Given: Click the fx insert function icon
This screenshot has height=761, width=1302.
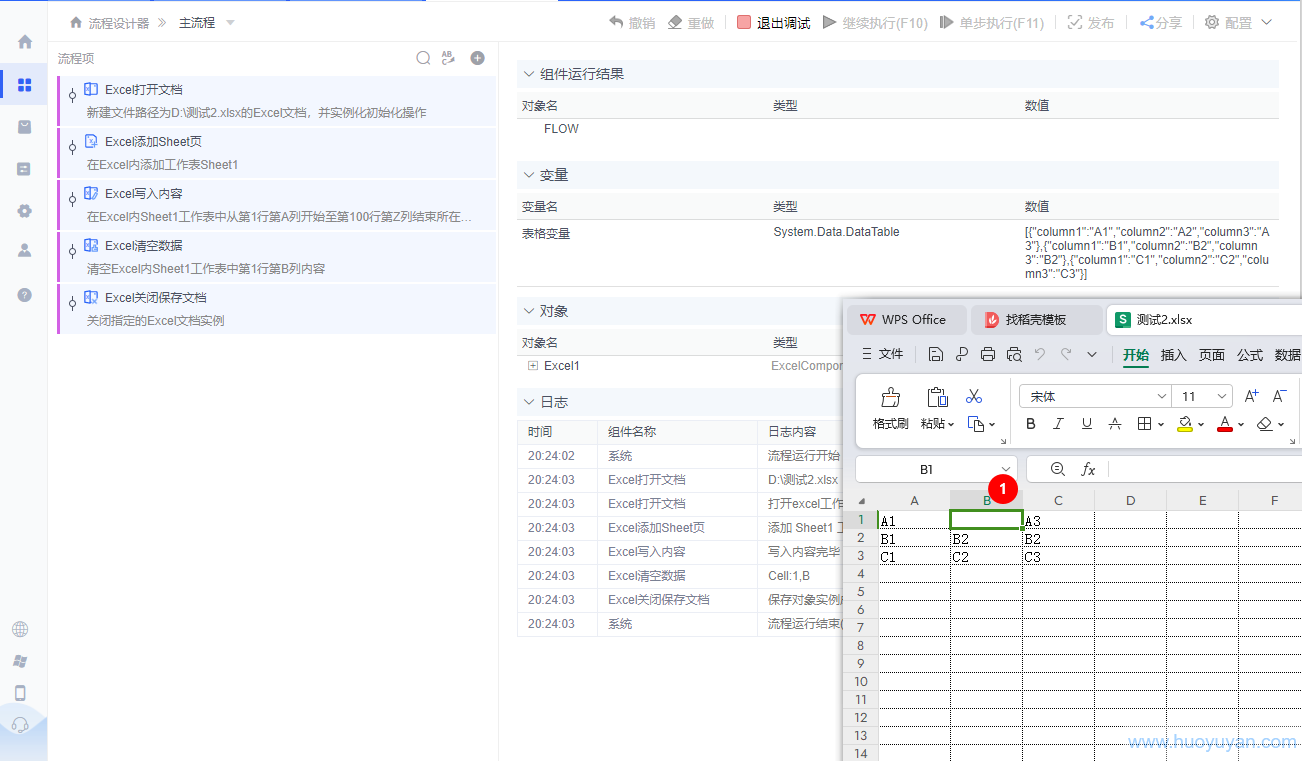Looking at the screenshot, I should coord(1089,468).
